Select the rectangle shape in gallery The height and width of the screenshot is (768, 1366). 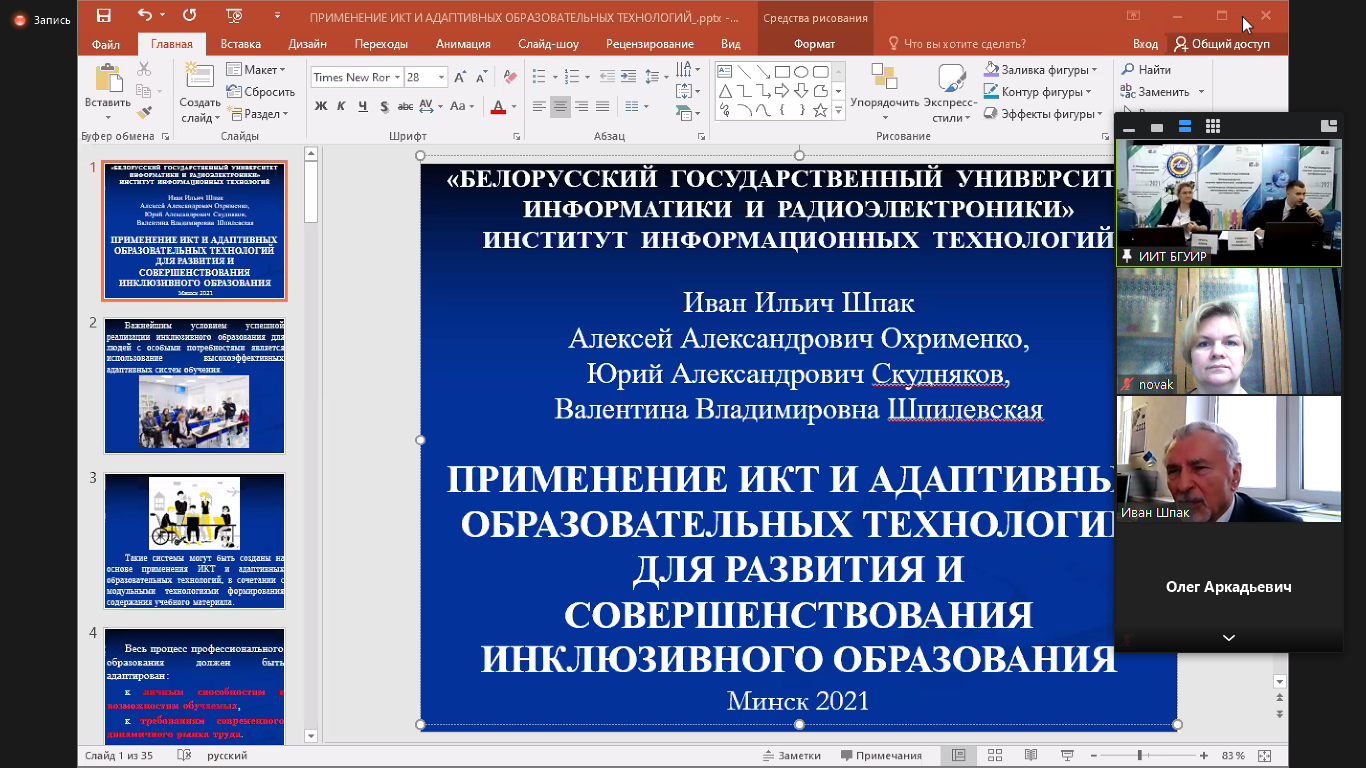coord(782,71)
